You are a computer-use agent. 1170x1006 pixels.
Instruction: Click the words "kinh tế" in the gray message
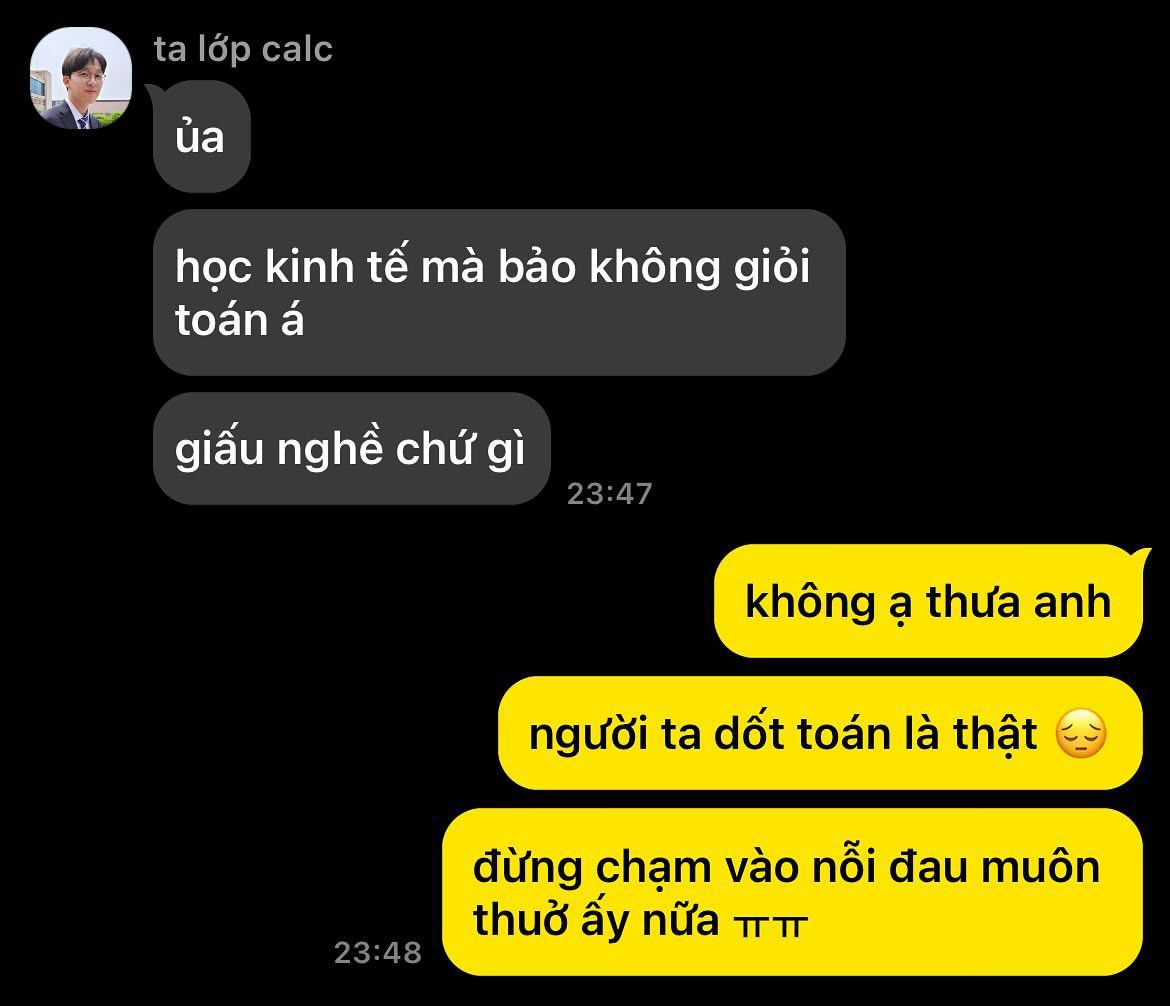pos(337,266)
